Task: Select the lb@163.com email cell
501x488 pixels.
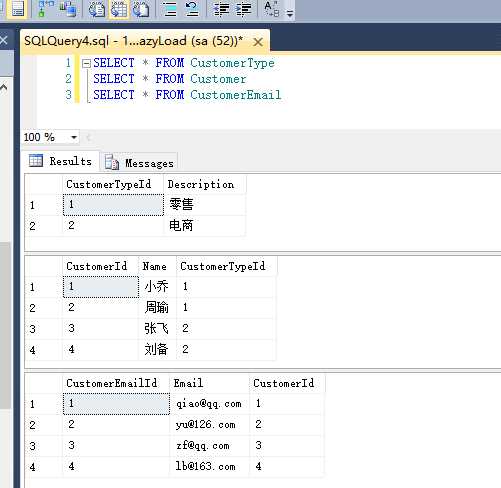Action: tap(210, 467)
